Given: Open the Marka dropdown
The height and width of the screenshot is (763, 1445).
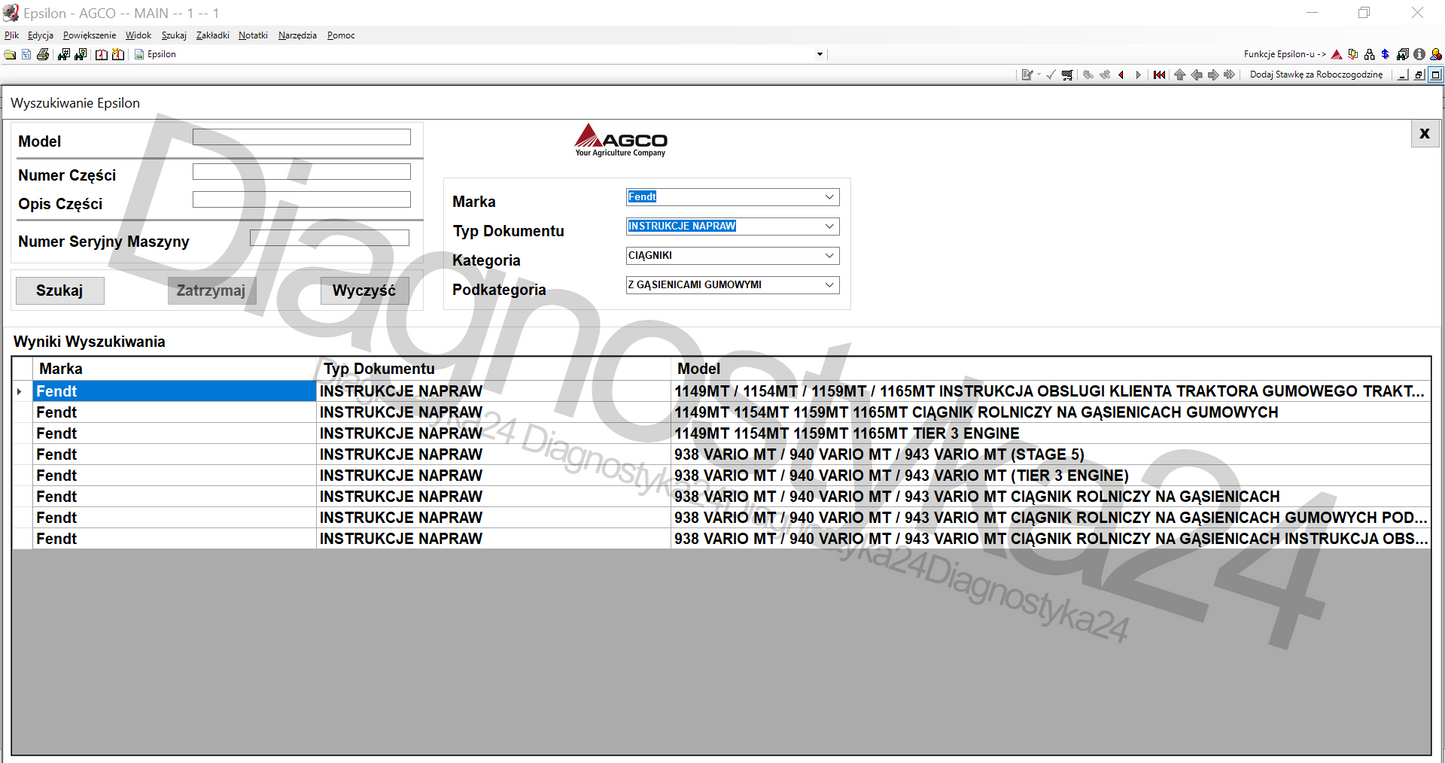Looking at the screenshot, I should click(830, 197).
